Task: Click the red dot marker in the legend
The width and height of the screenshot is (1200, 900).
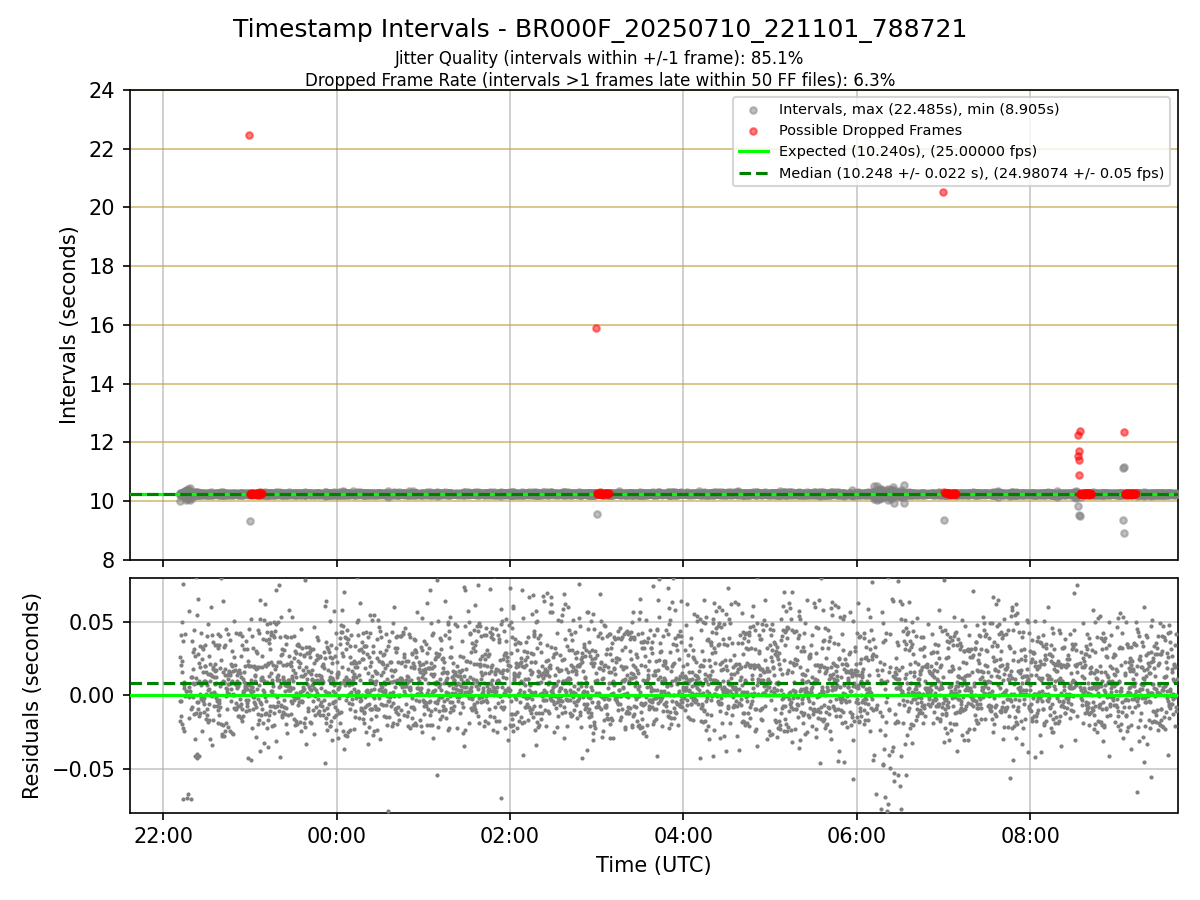Action: point(753,131)
